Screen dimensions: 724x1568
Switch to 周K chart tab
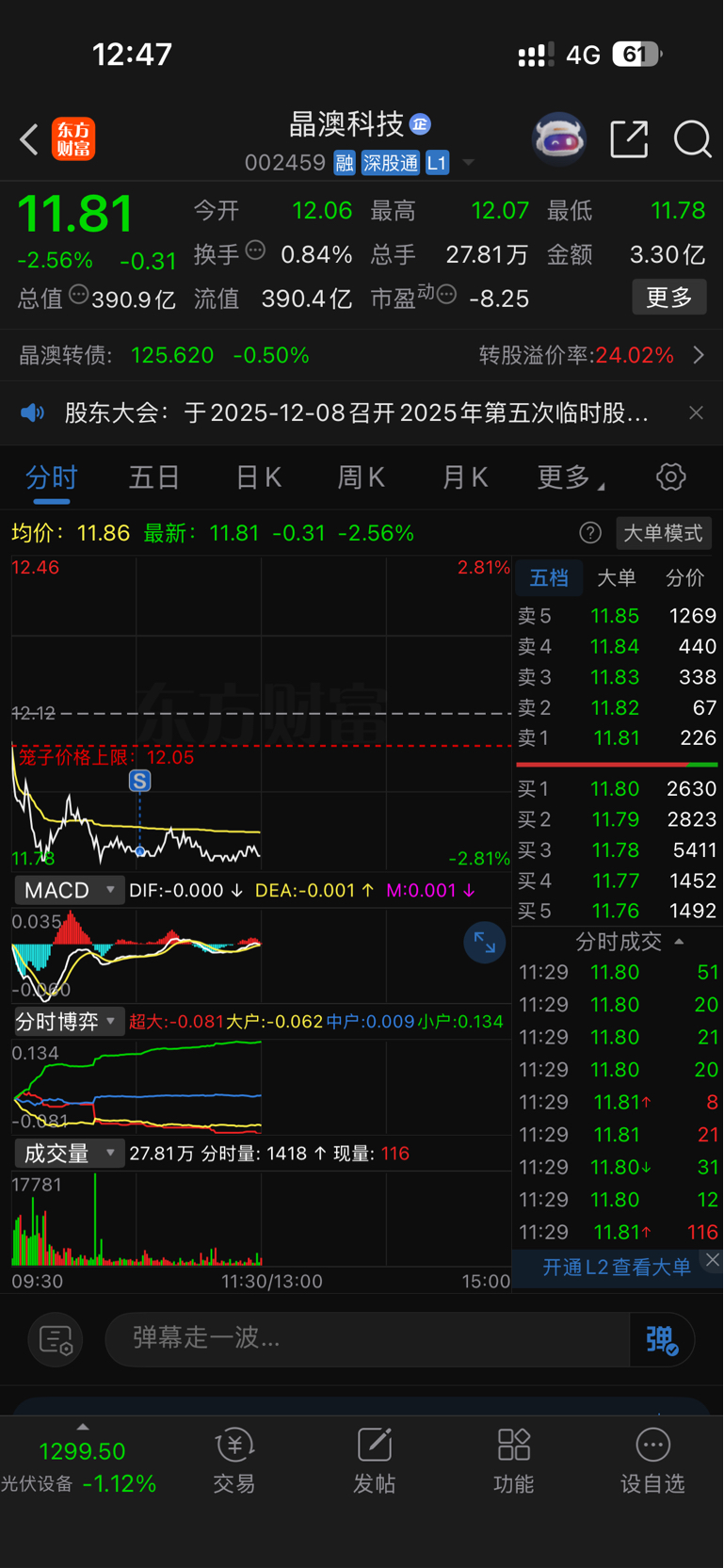click(362, 477)
